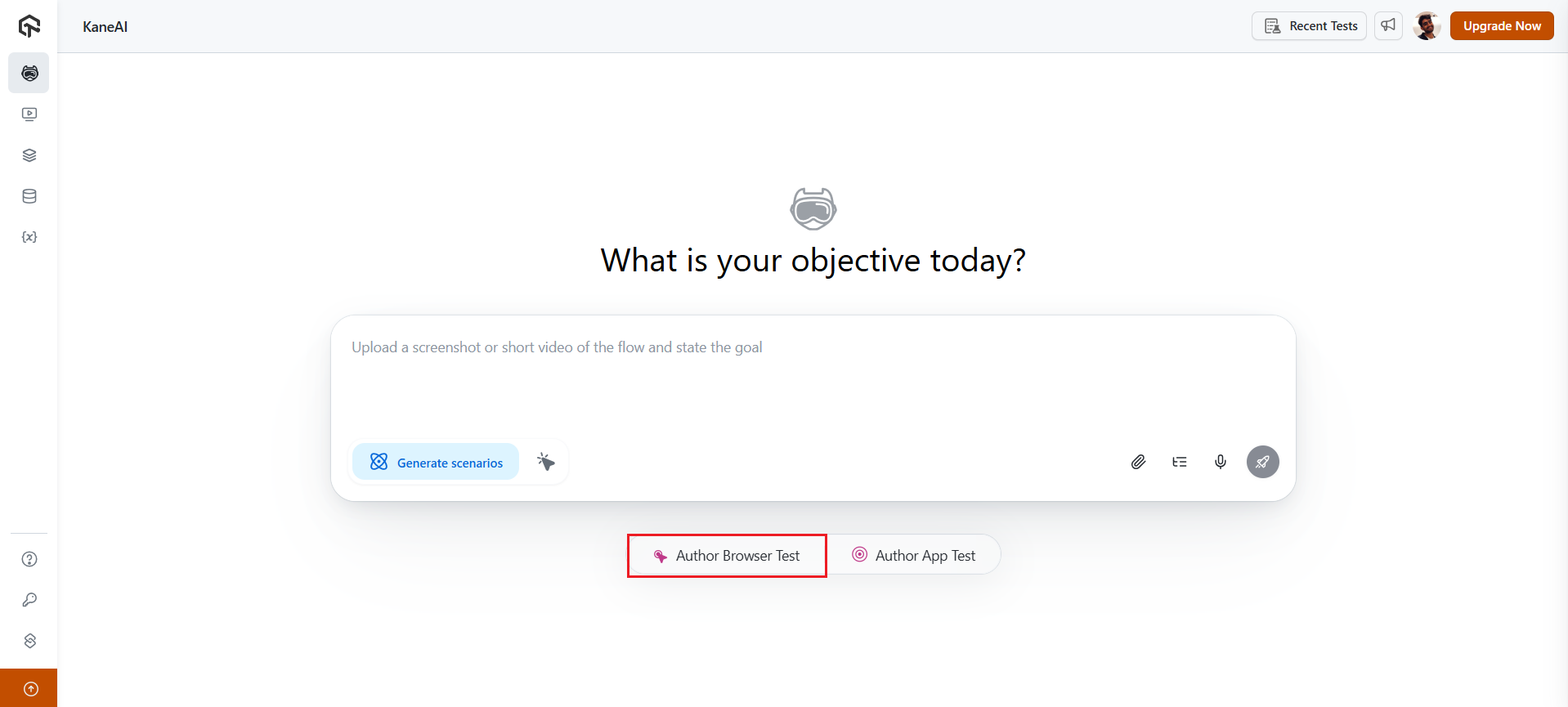1568x707 pixels.
Task: Open the layers/stacks icon in sidebar
Action: [x=29, y=155]
